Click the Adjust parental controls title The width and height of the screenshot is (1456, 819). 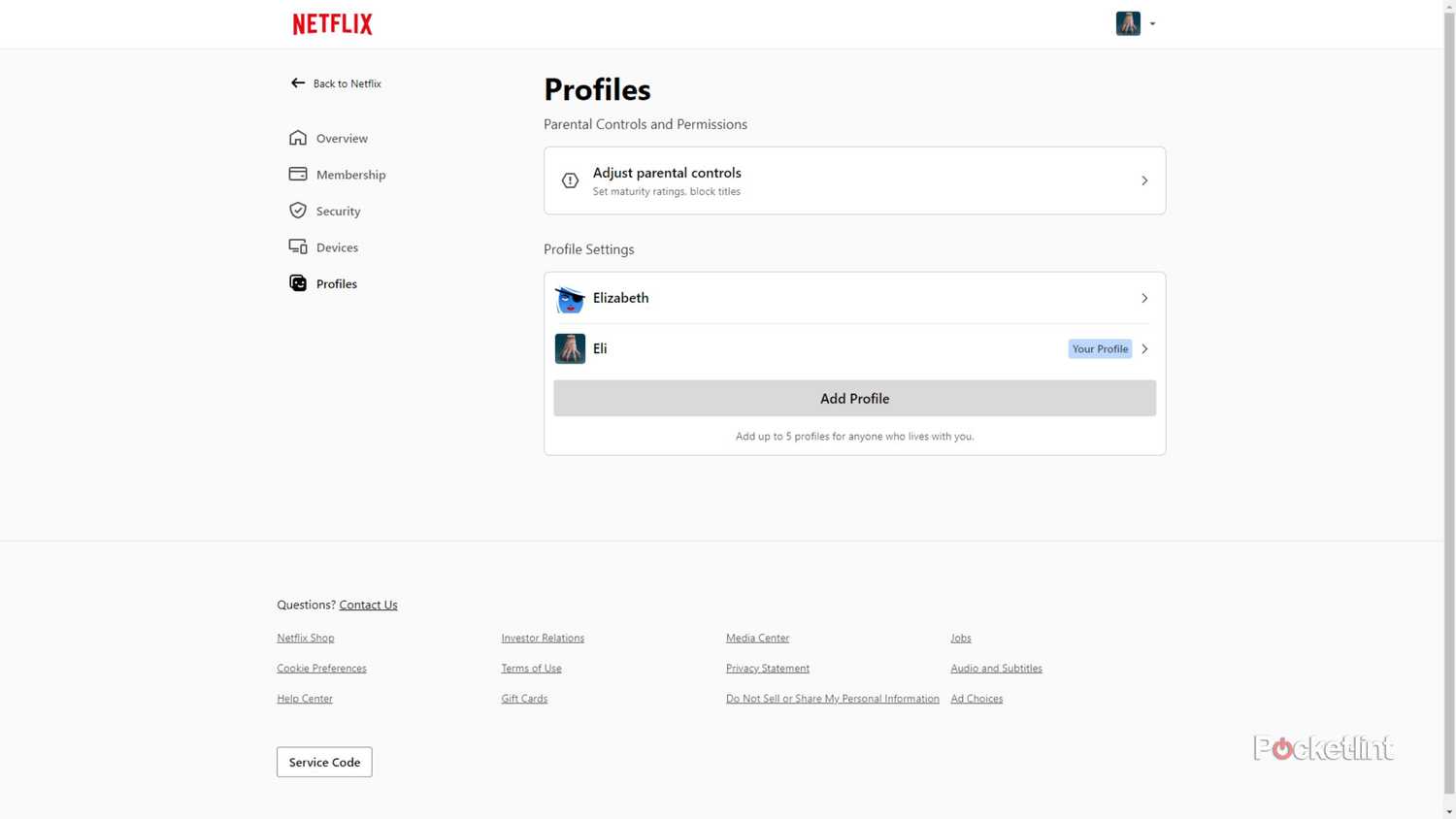[667, 173]
